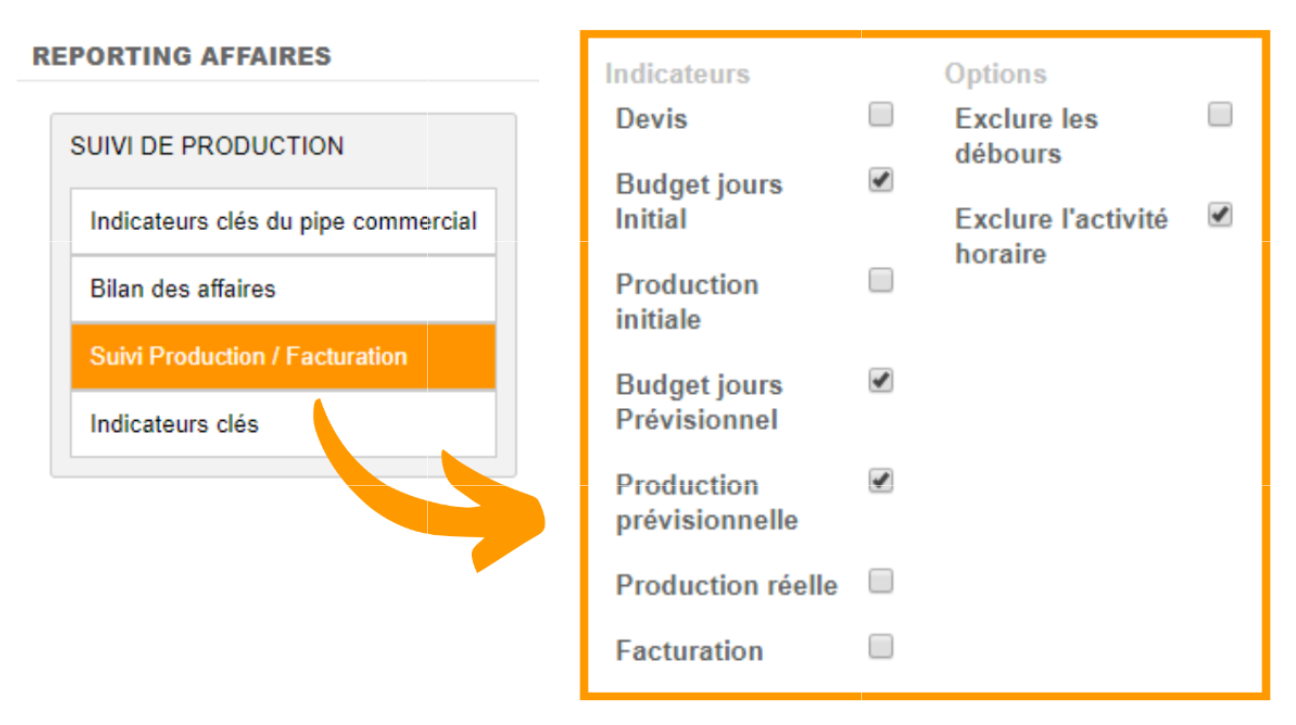Click the REPORTING AFFAIRES section title
The image size is (1296, 725).
pyautogui.click(x=182, y=56)
